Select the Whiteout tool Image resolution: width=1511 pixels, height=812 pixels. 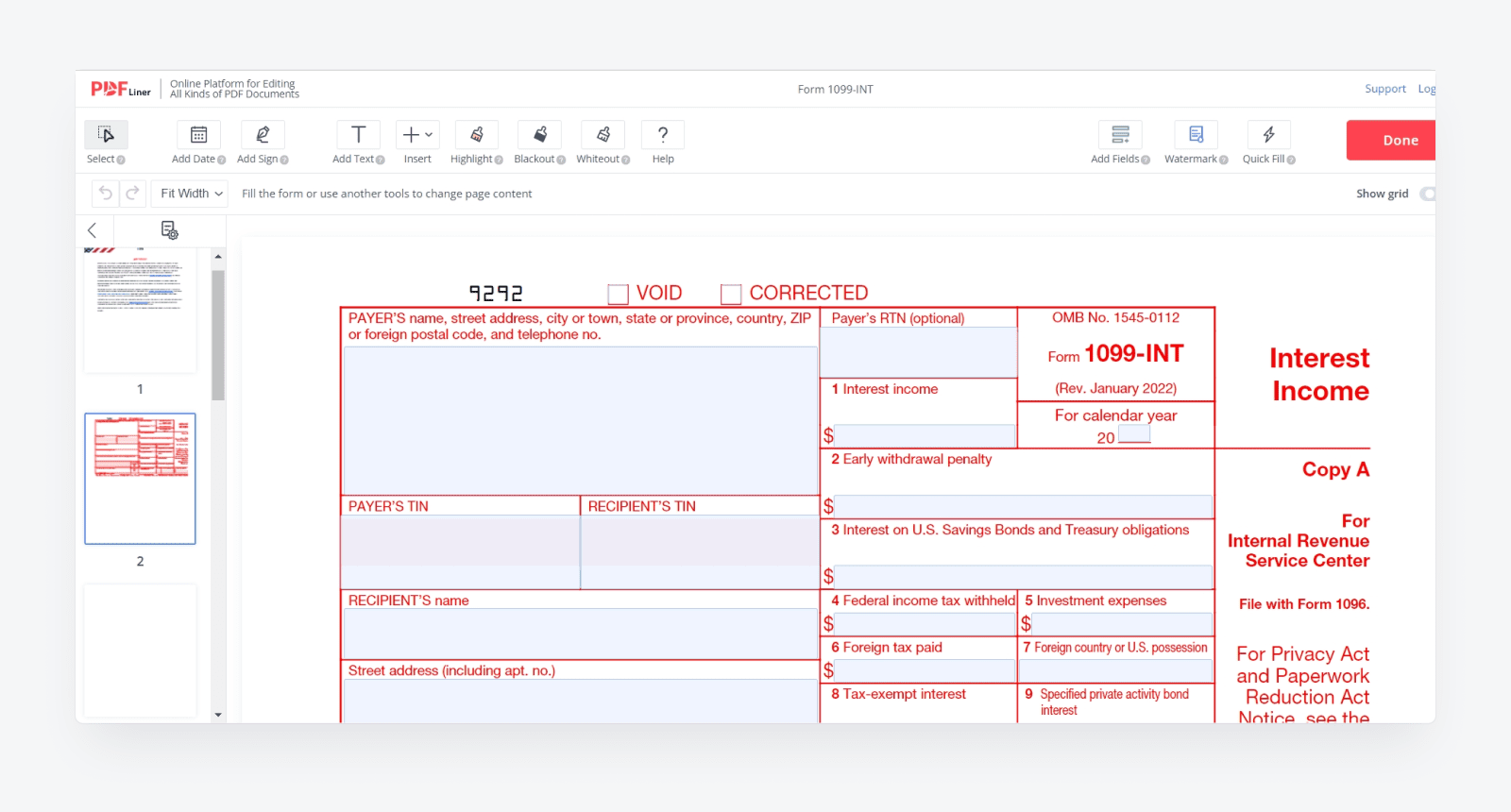coord(603,135)
